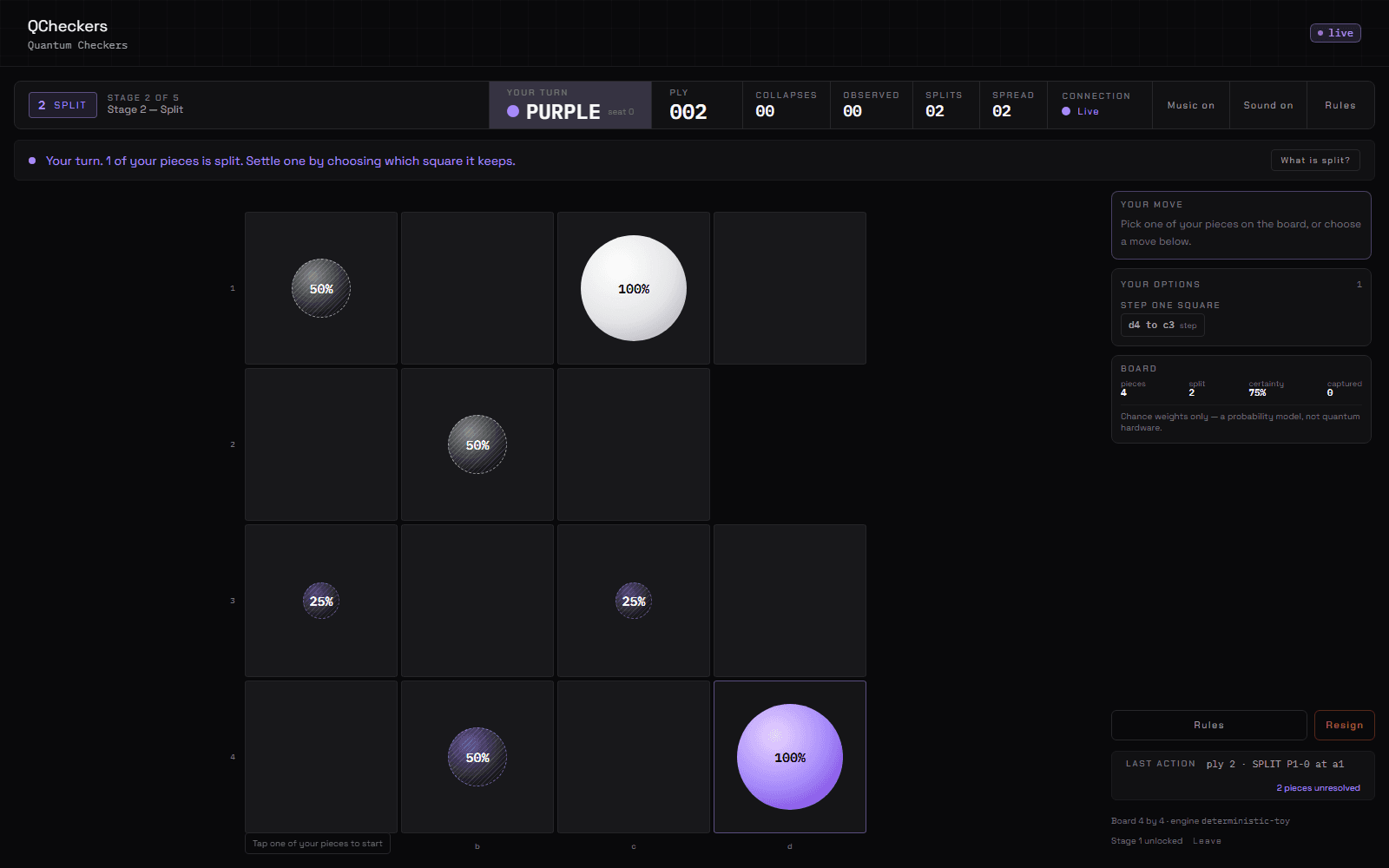Click the empty square d1
Viewport: 1389px width, 868px height.
click(x=790, y=288)
